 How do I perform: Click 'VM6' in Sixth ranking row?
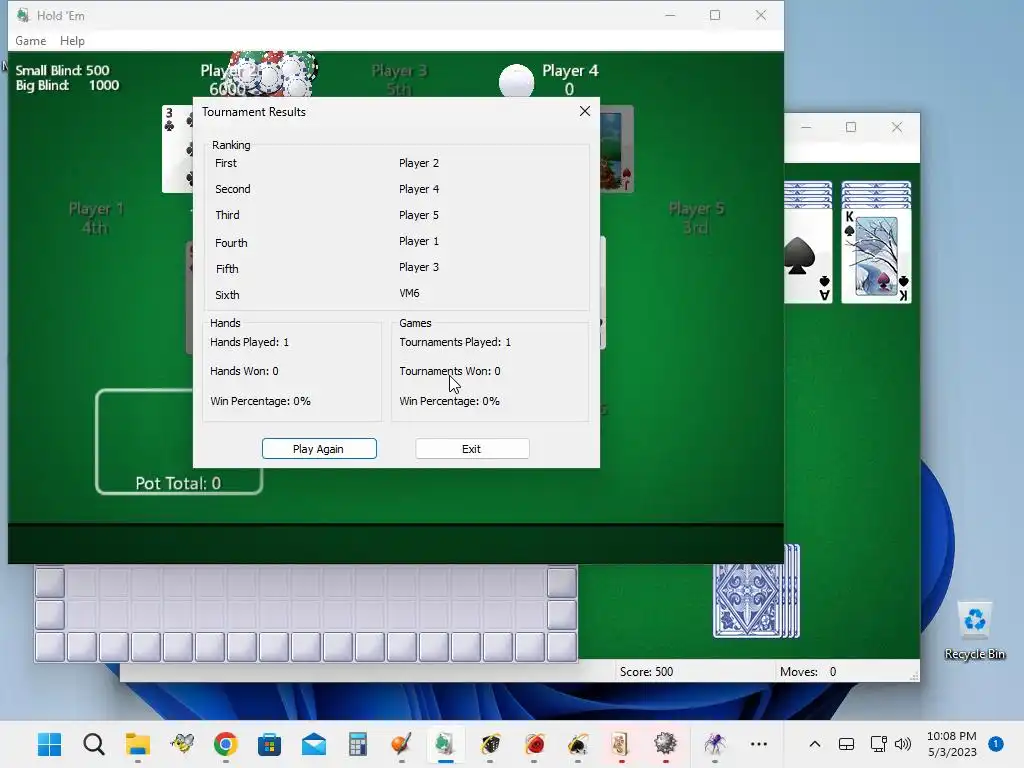click(409, 293)
